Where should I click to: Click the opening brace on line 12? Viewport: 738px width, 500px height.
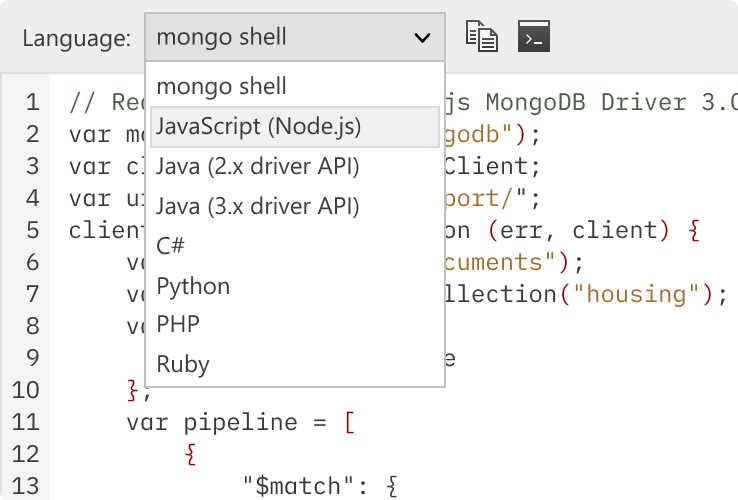tap(190, 454)
